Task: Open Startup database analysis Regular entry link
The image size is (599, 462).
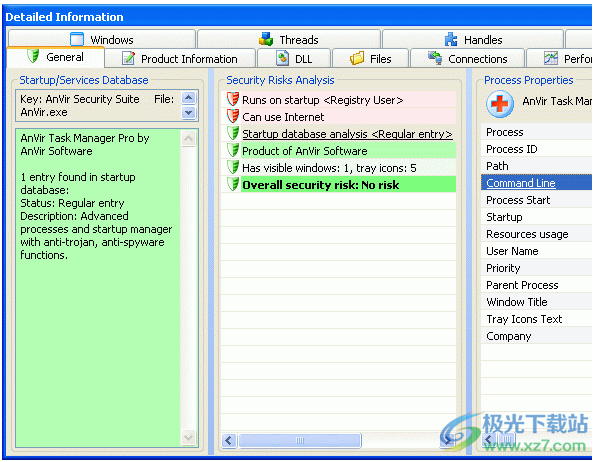Action: coord(347,134)
